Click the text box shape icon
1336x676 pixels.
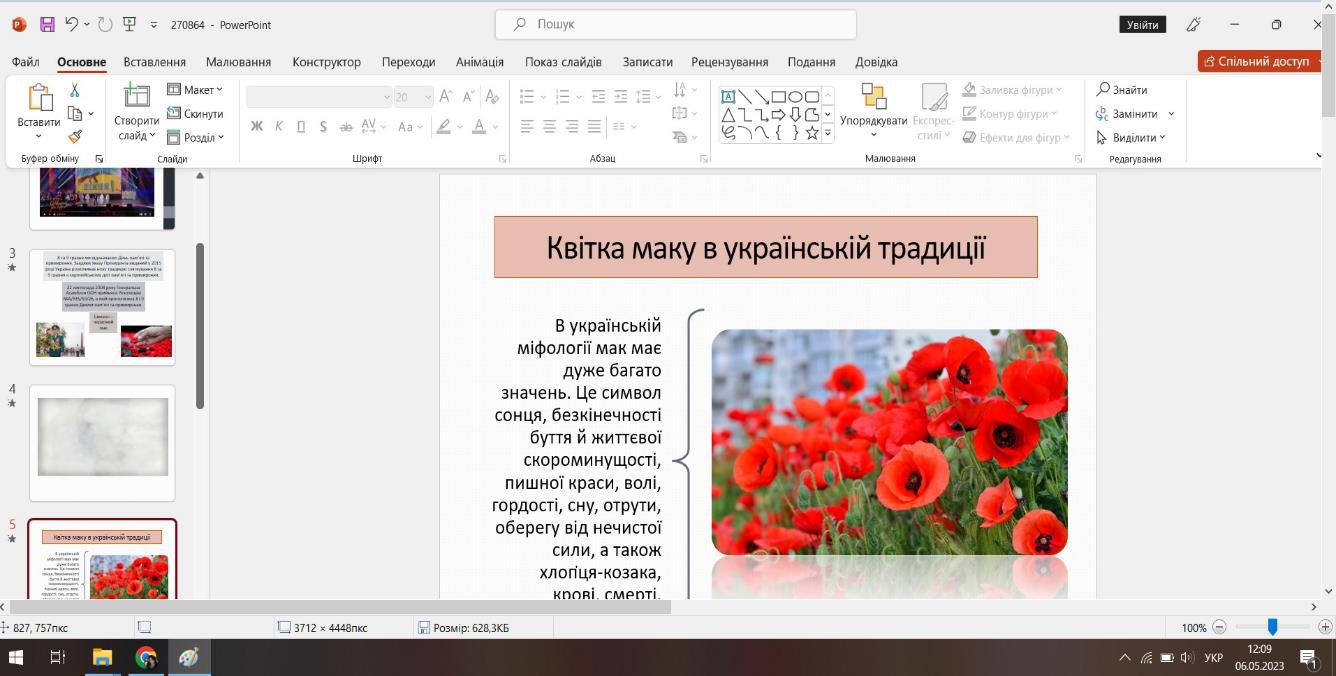[x=728, y=97]
